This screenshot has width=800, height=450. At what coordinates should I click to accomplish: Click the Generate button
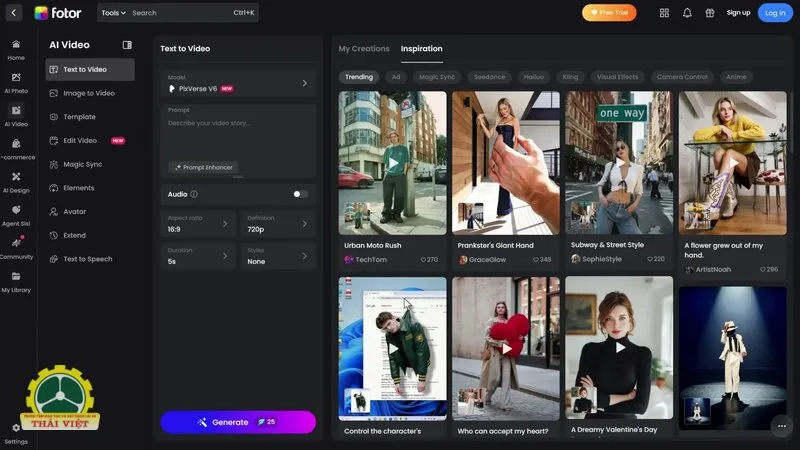click(x=238, y=422)
